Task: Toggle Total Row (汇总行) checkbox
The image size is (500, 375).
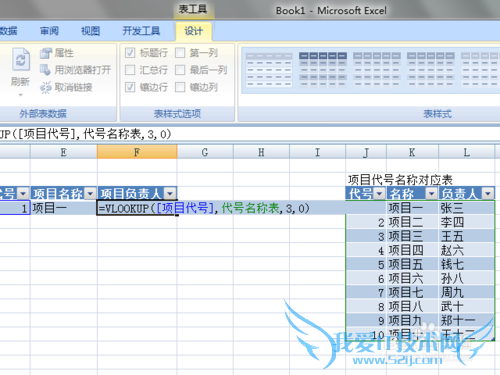Action: pos(130,70)
